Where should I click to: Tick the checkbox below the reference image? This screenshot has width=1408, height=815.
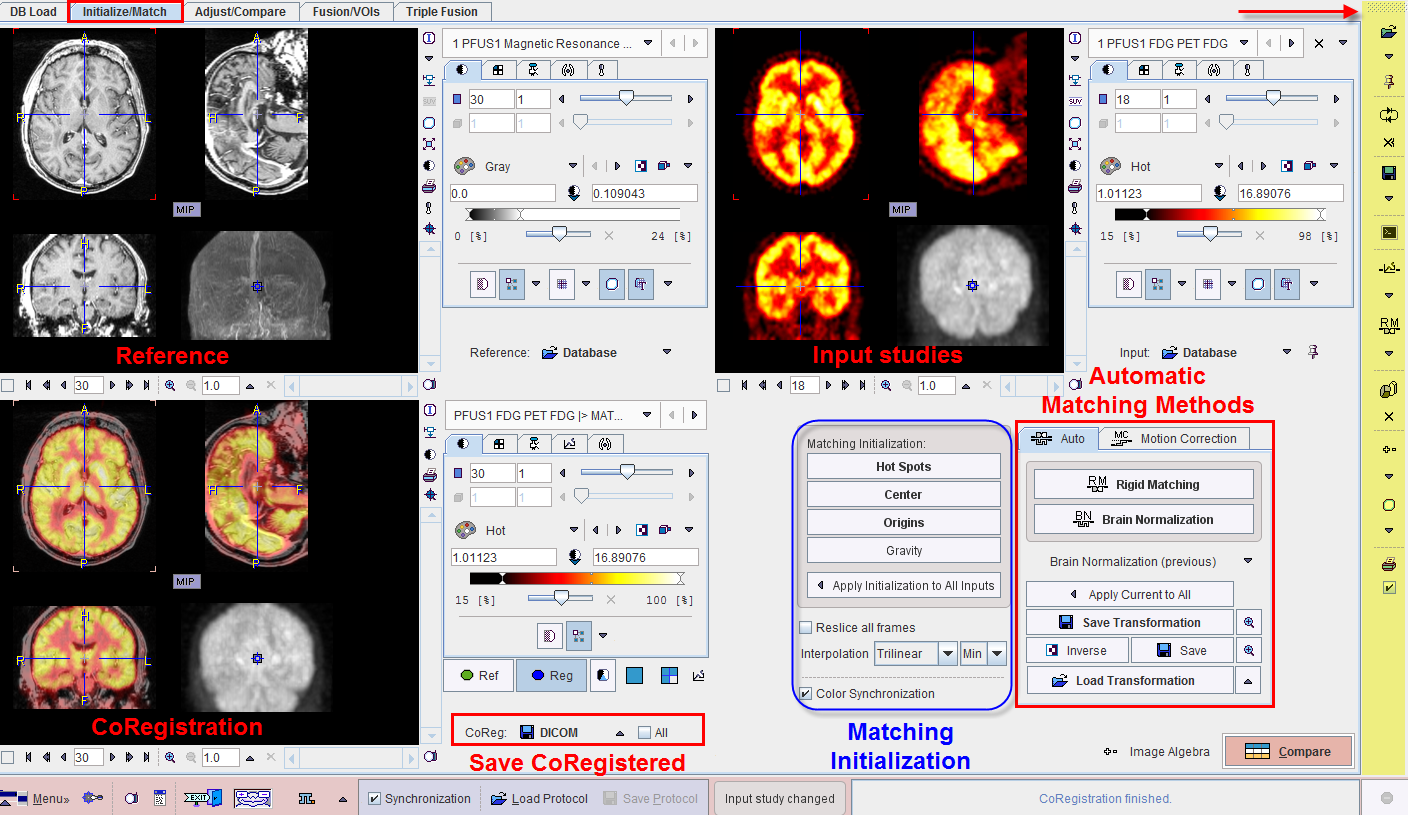[x=8, y=386]
